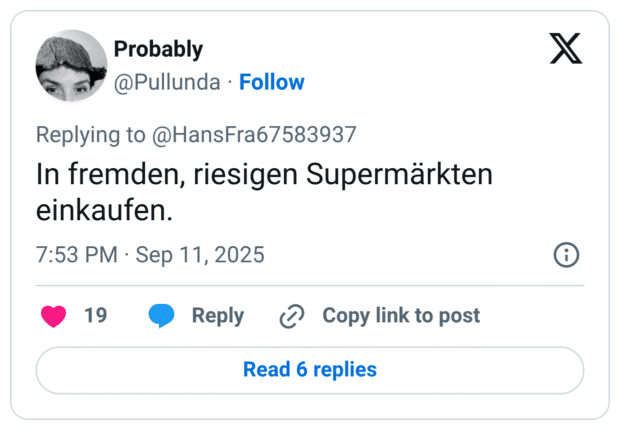Open the @Pullunda handle link
This screenshot has height=430, width=620.
[x=167, y=82]
